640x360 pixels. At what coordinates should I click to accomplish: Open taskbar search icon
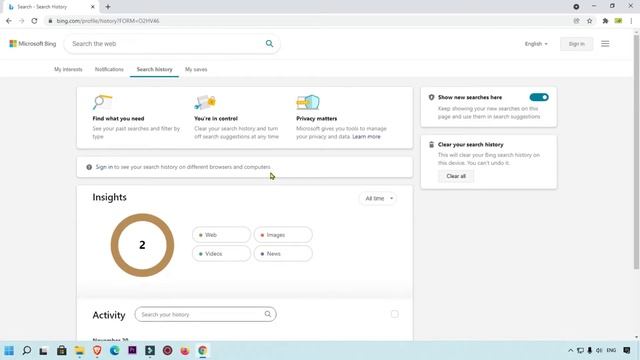[x=27, y=351]
